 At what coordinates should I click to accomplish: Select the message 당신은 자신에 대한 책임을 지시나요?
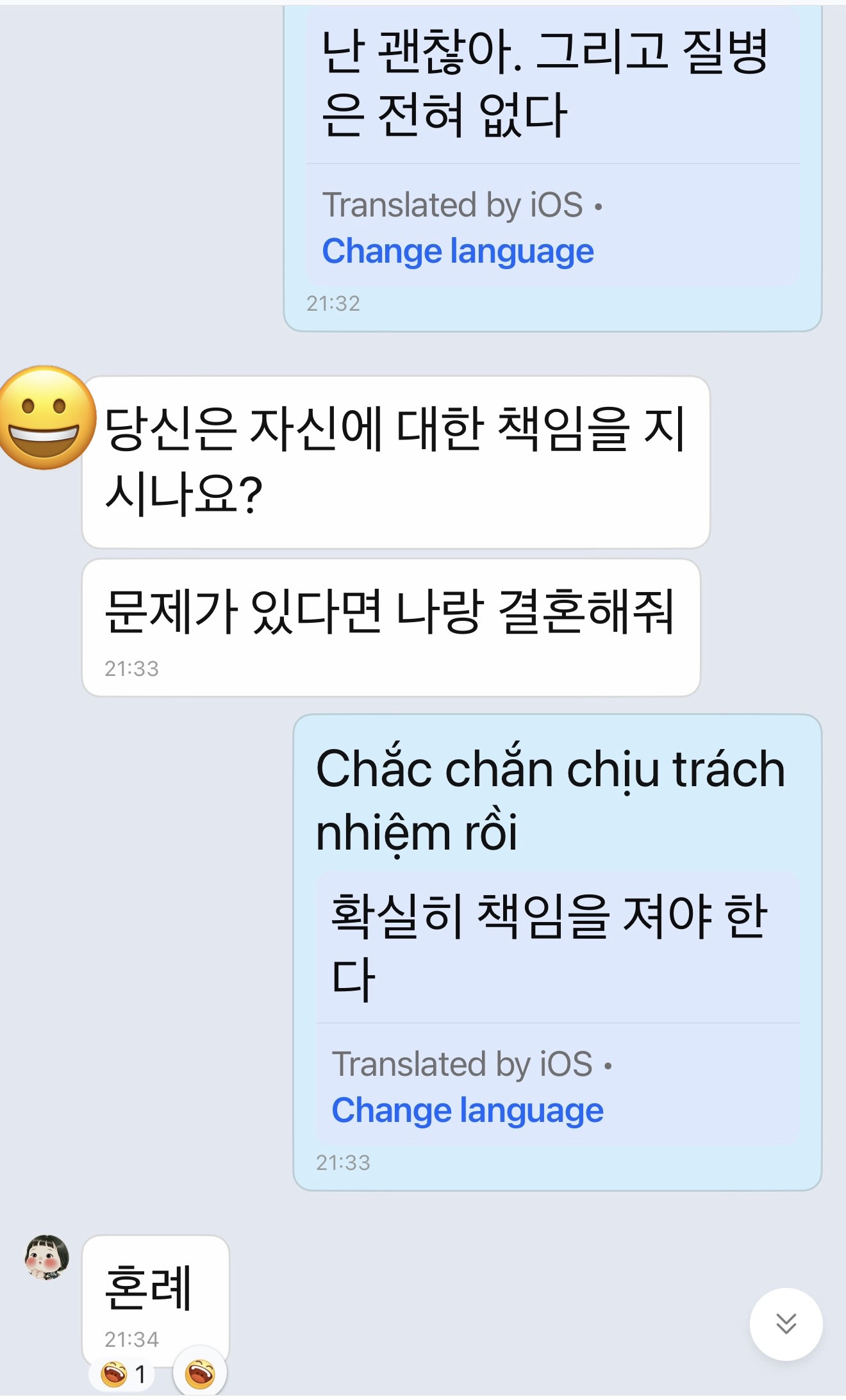pyautogui.click(x=396, y=462)
